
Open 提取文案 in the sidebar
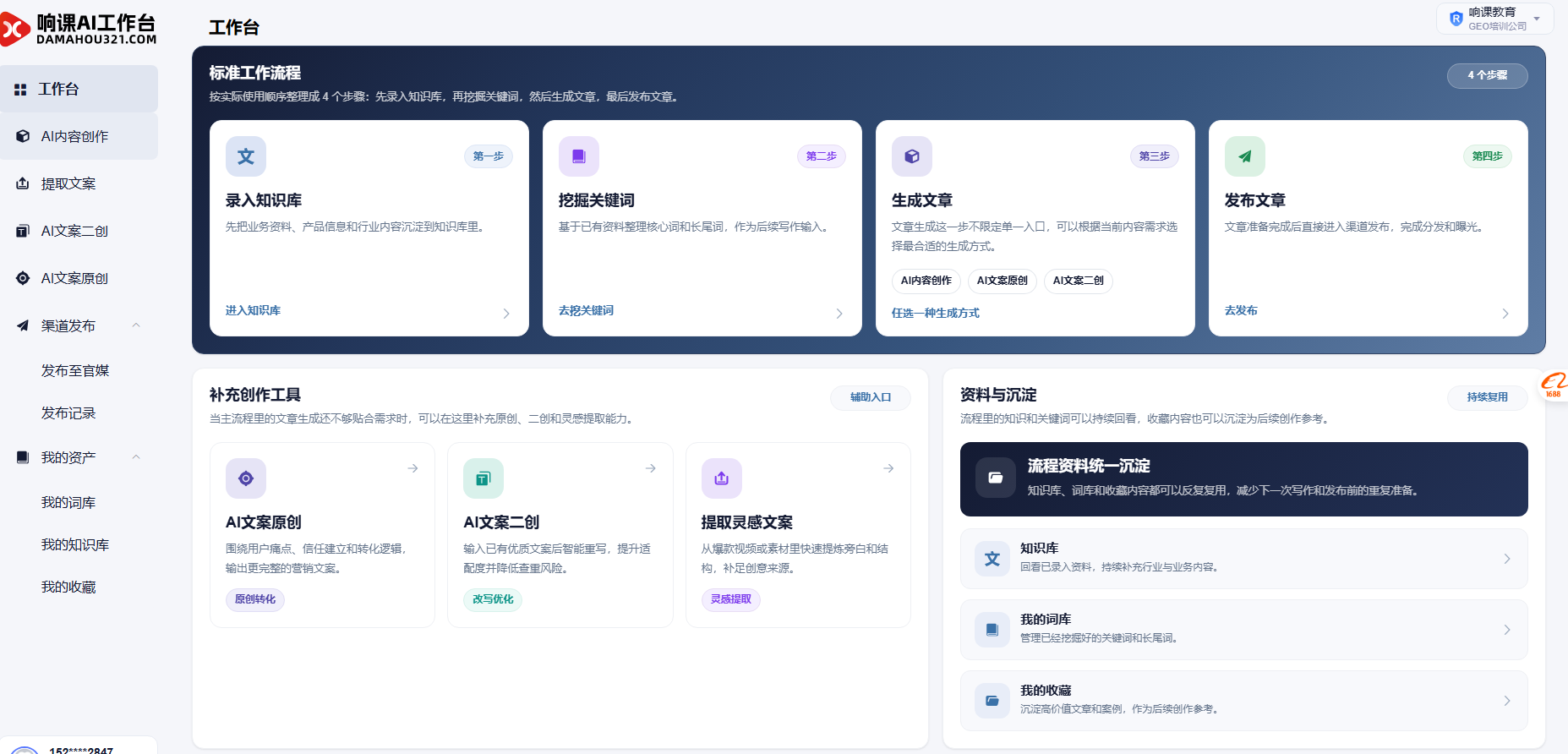(x=79, y=183)
